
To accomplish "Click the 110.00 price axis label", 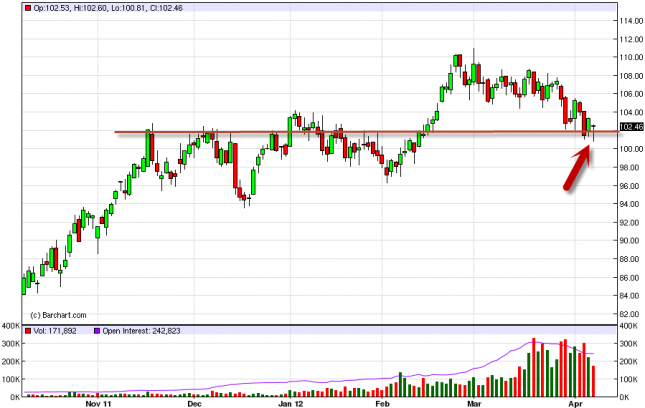I will click(631, 57).
